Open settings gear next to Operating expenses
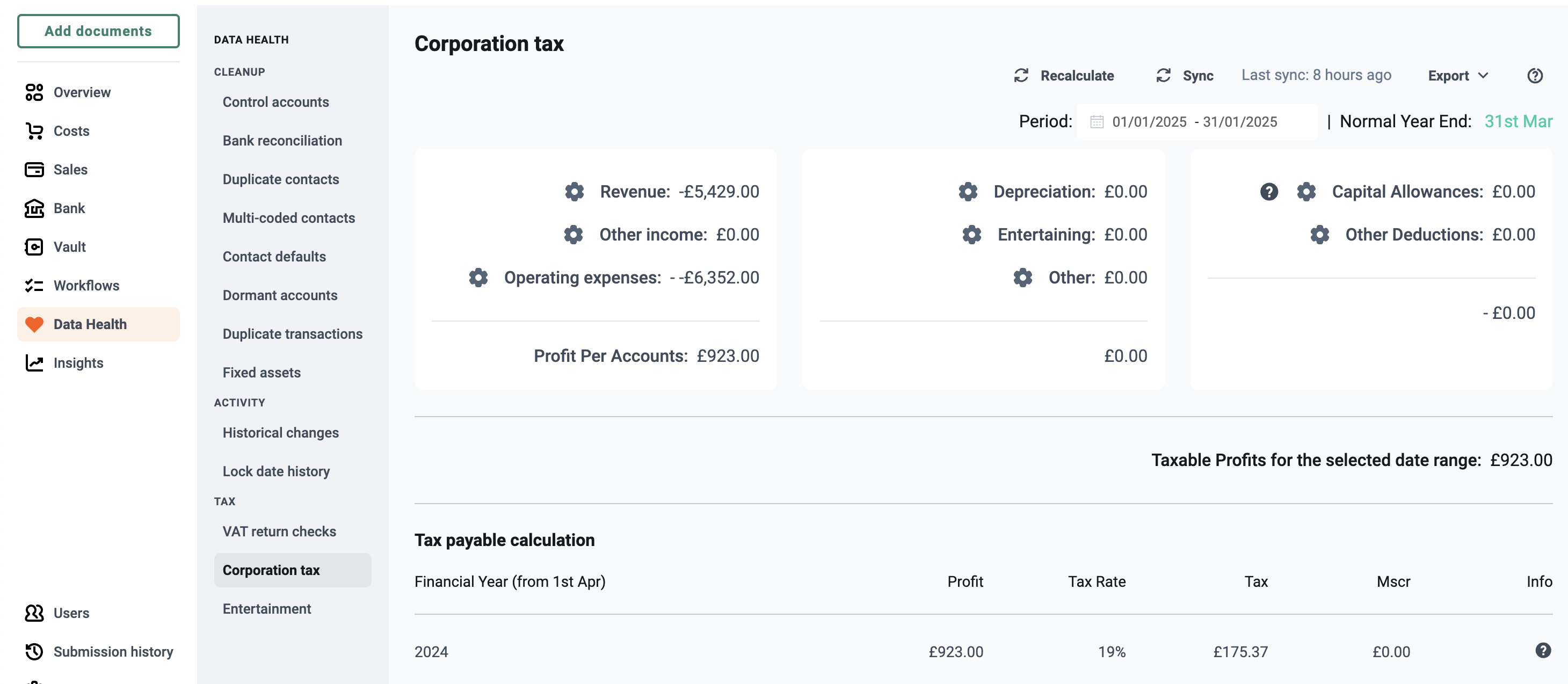Image resolution: width=1568 pixels, height=684 pixels. point(478,278)
